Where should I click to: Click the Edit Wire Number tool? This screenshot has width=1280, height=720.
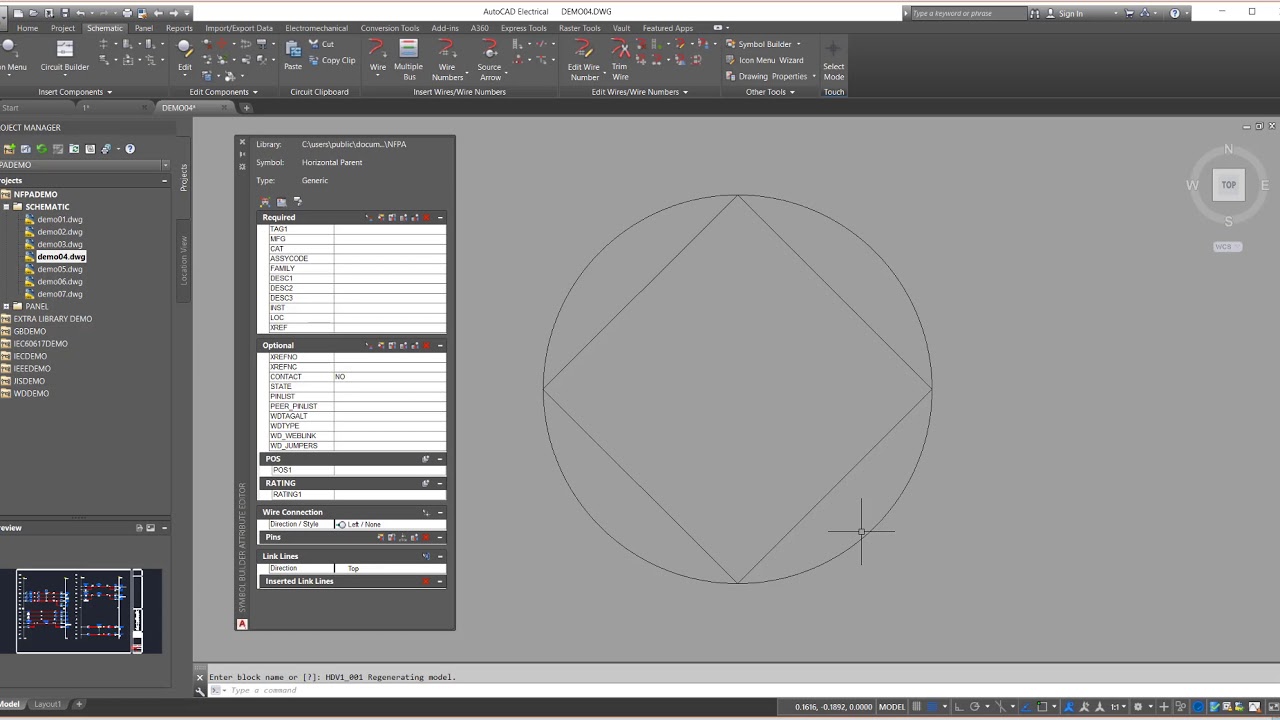584,60
